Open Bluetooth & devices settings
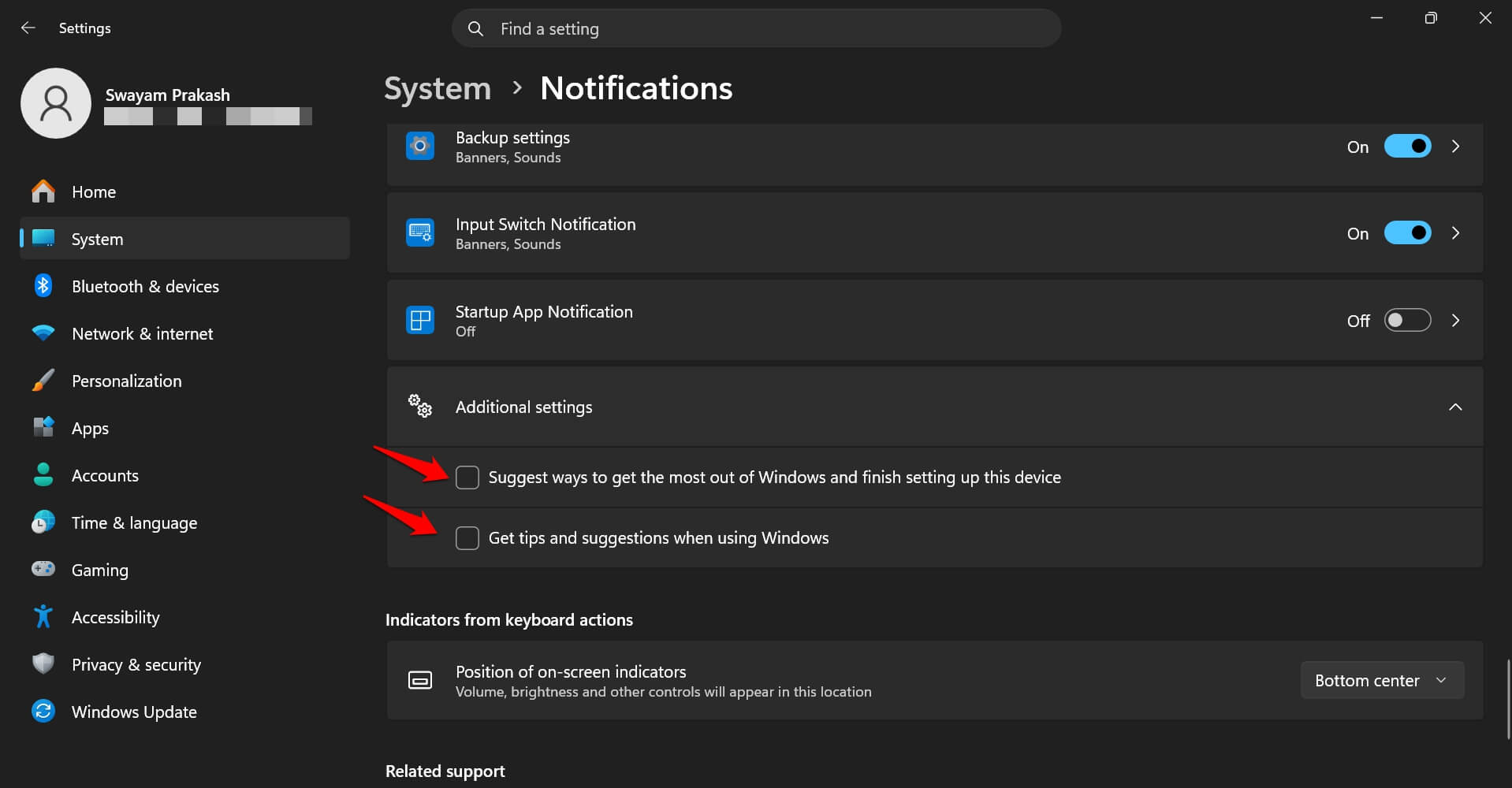This screenshot has width=1512, height=788. pyautogui.click(x=184, y=285)
